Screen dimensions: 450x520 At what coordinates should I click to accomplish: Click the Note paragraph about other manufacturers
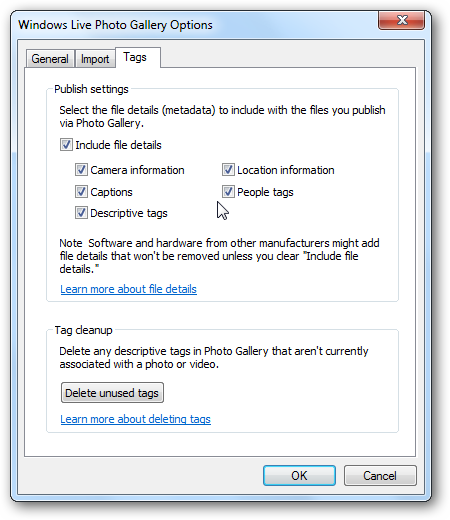pyautogui.click(x=219, y=256)
